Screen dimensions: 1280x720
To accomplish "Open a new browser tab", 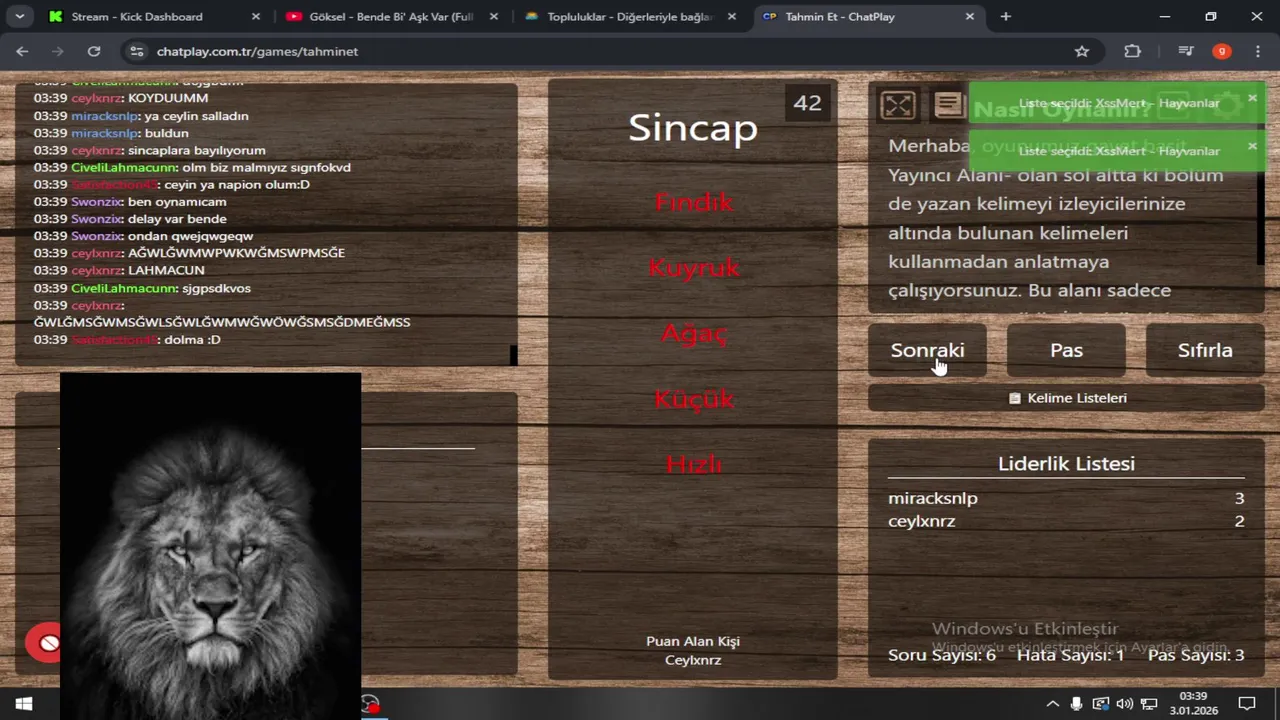I will [1006, 17].
